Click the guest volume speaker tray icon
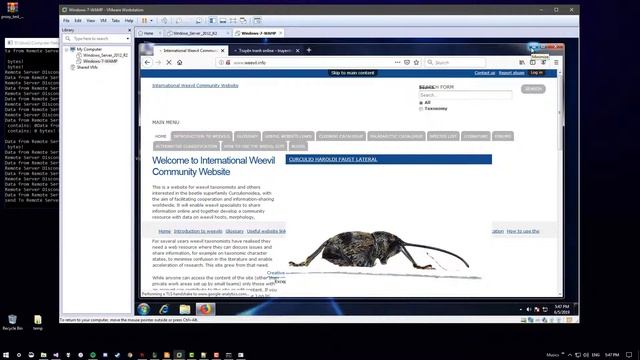640x360 pixels. pyautogui.click(x=529, y=309)
